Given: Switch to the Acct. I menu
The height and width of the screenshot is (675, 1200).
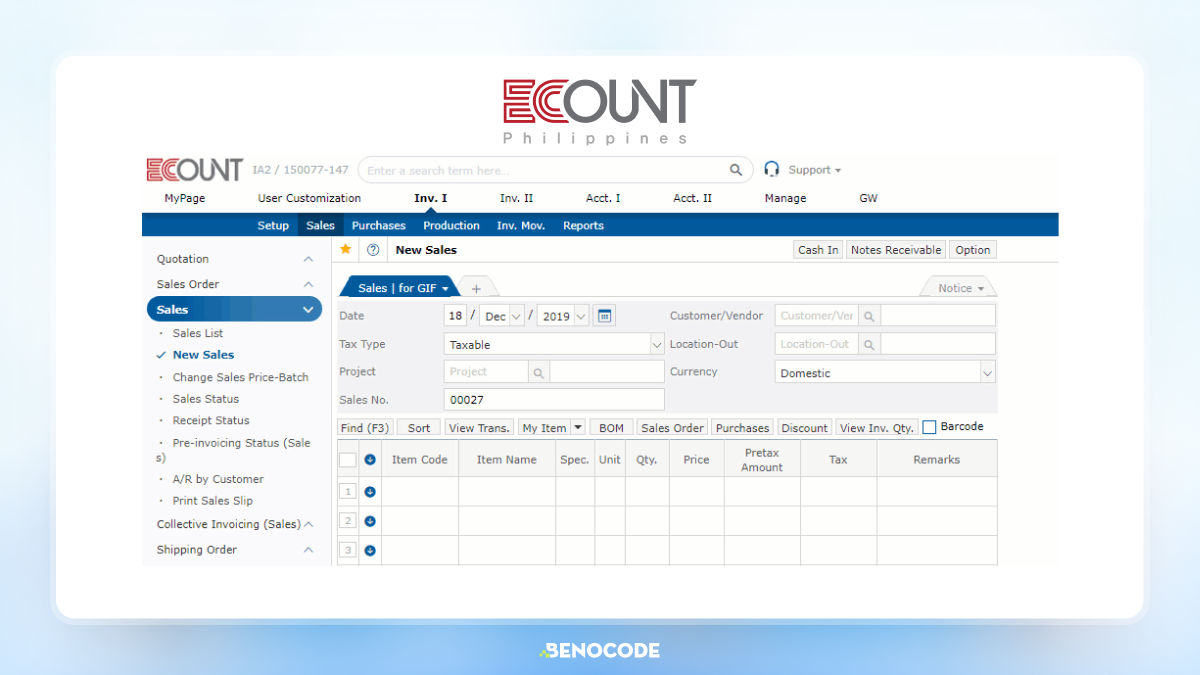Looking at the screenshot, I should 603,198.
